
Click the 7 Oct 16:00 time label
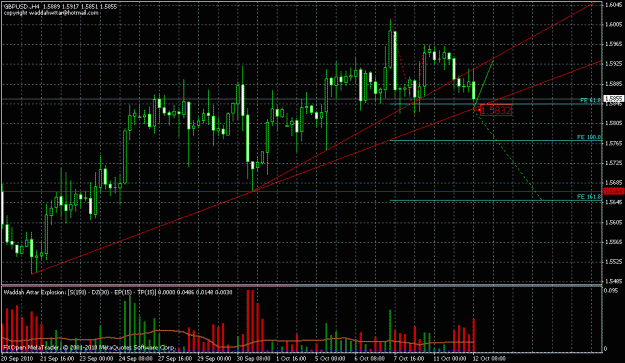(x=409, y=359)
